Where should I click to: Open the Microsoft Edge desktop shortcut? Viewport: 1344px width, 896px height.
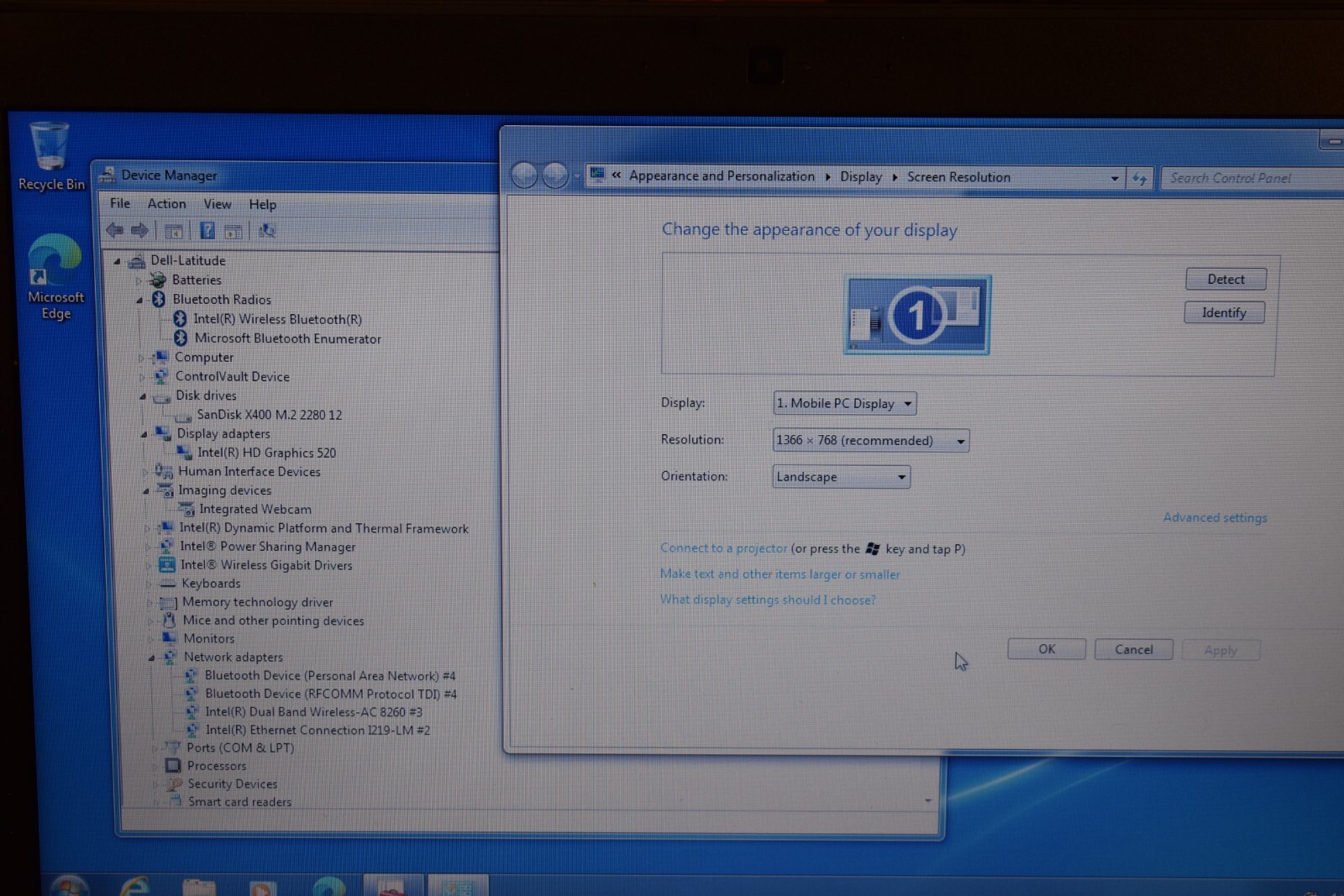coord(55,277)
